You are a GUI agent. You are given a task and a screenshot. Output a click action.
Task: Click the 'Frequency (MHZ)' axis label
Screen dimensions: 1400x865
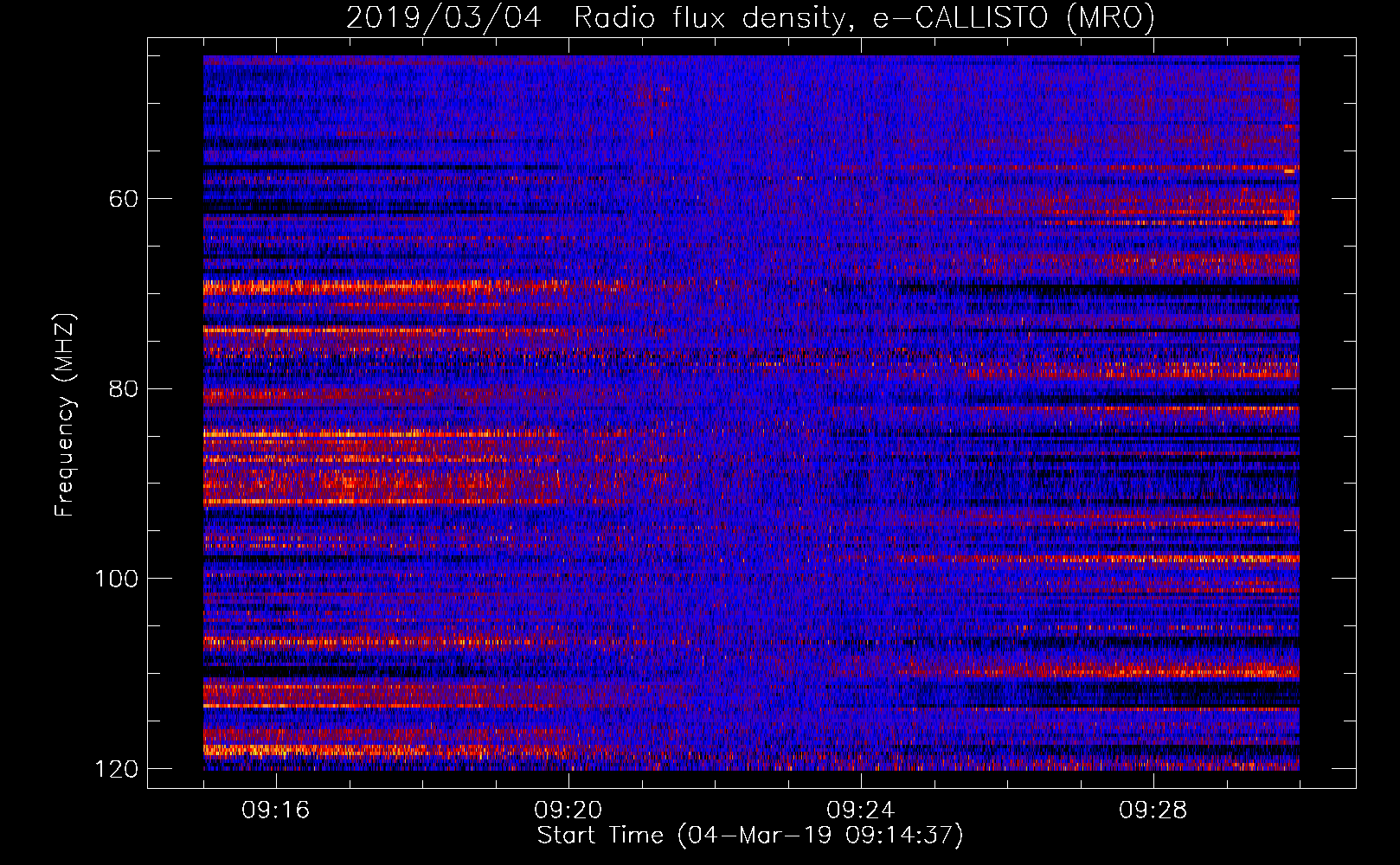pos(65,415)
